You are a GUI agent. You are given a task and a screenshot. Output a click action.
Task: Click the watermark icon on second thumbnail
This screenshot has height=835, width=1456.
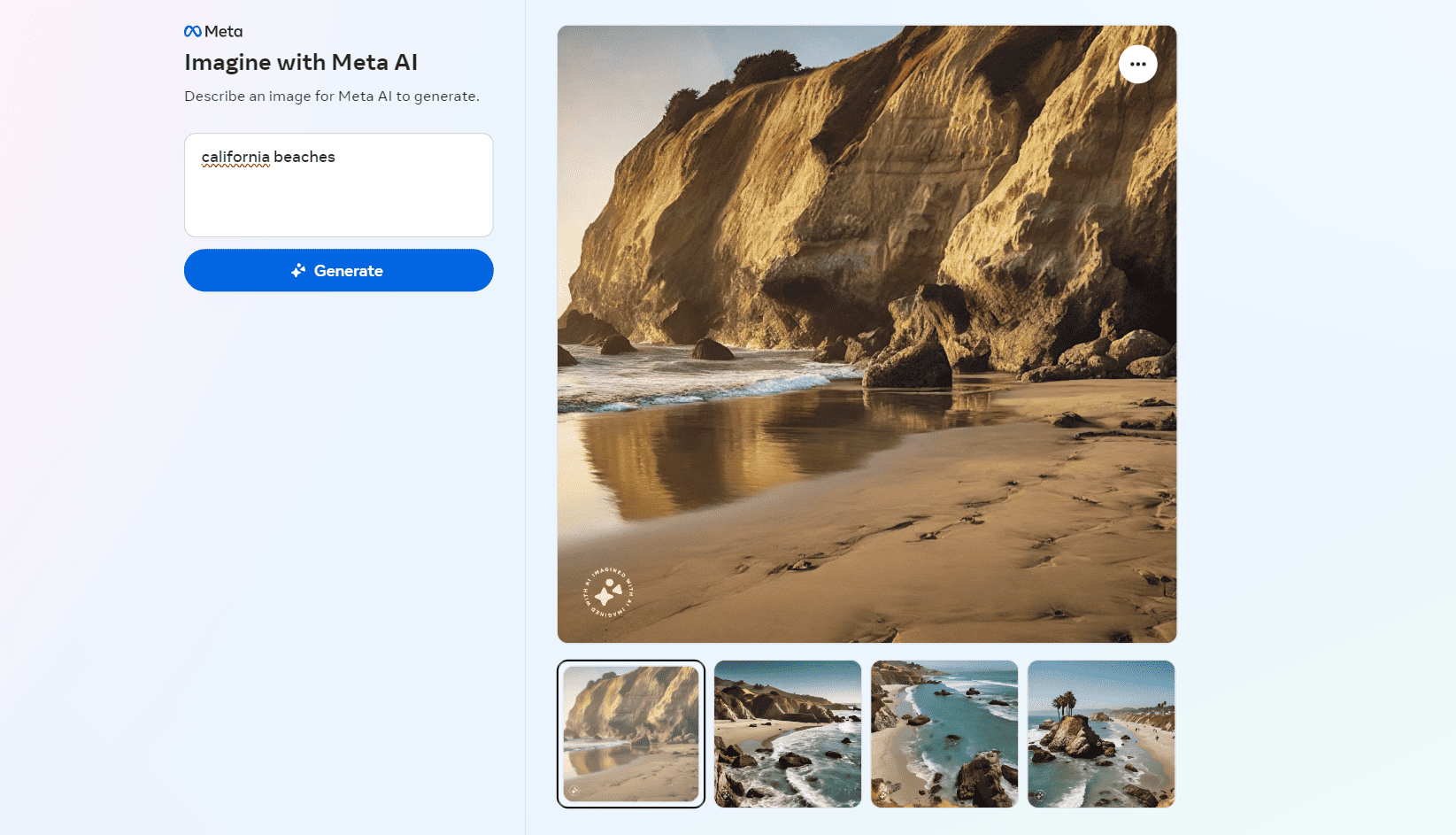point(727,795)
